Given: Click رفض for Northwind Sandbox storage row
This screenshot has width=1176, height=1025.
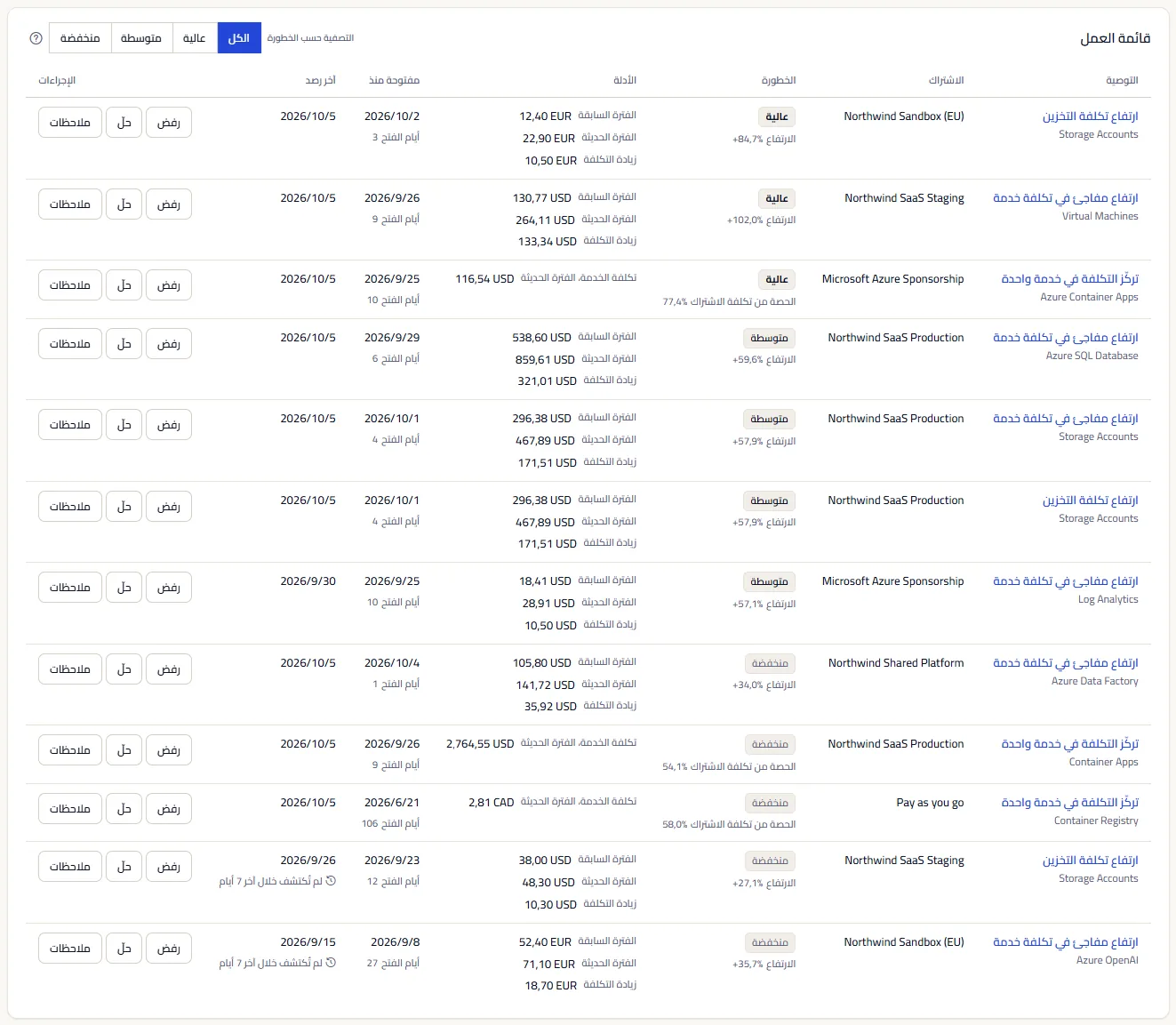Looking at the screenshot, I should (169, 123).
